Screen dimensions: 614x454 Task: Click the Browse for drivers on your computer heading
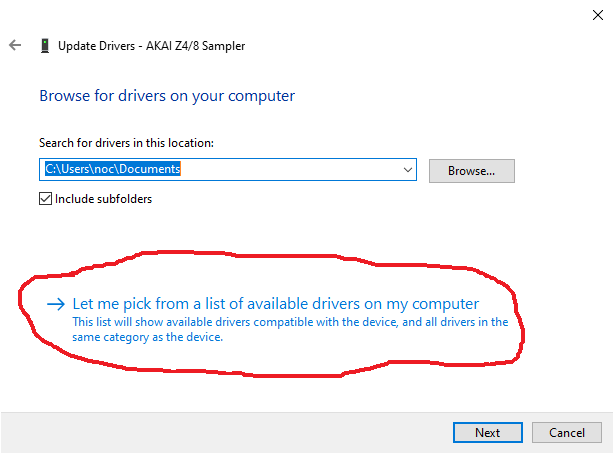point(167,96)
